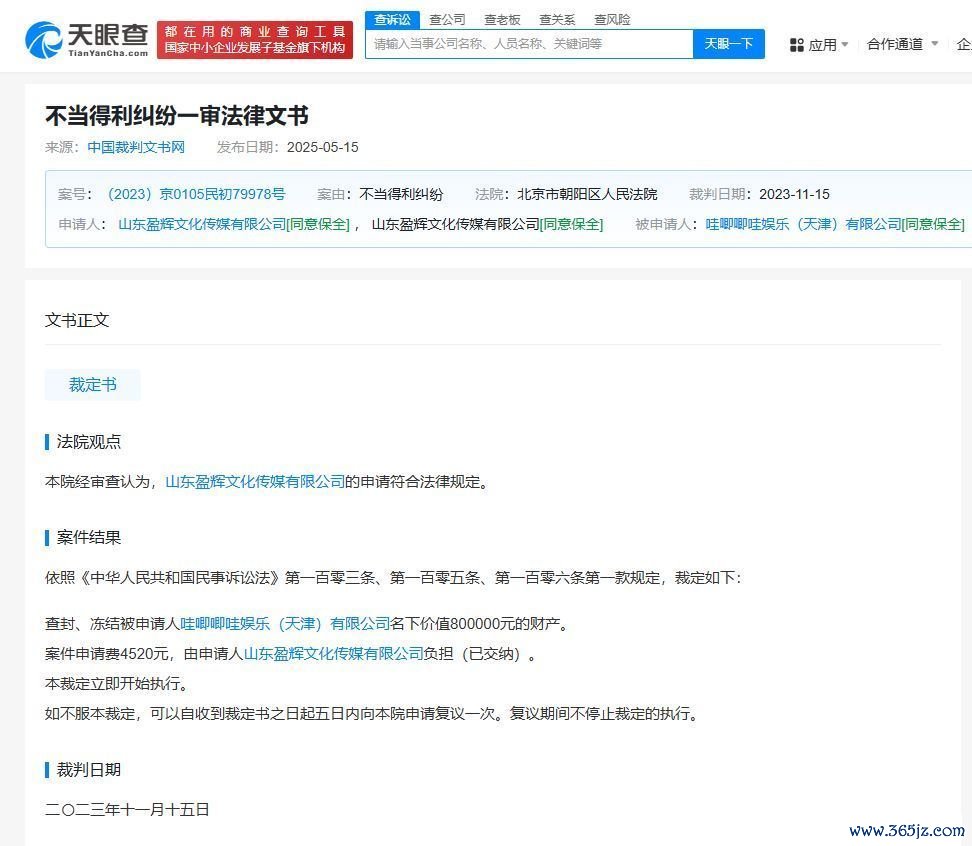Image resolution: width=972 pixels, height=846 pixels.
Task: Select the 查风险 search tab
Action: point(612,19)
